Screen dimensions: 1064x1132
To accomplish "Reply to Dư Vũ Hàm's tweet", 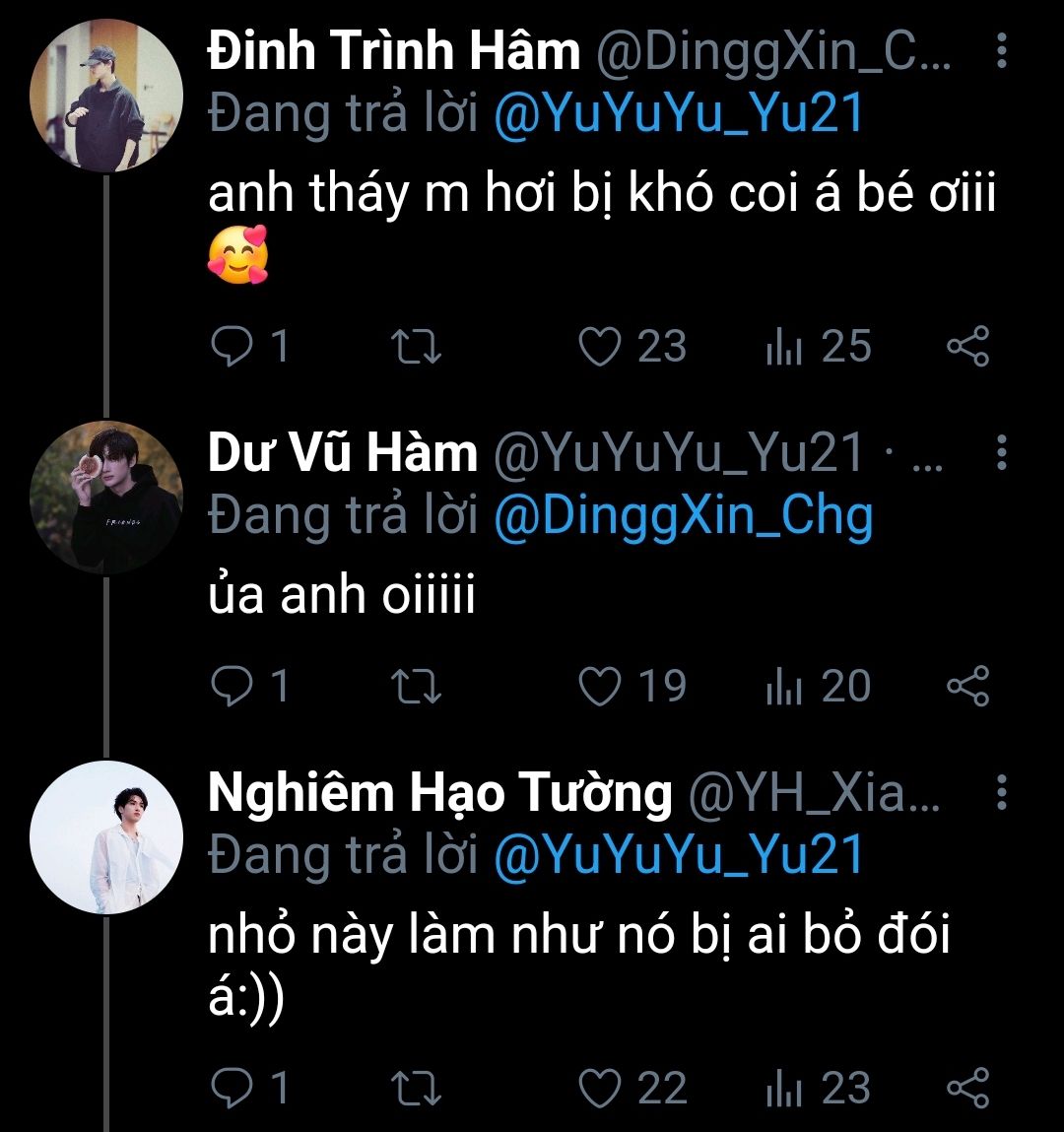I will click(233, 687).
